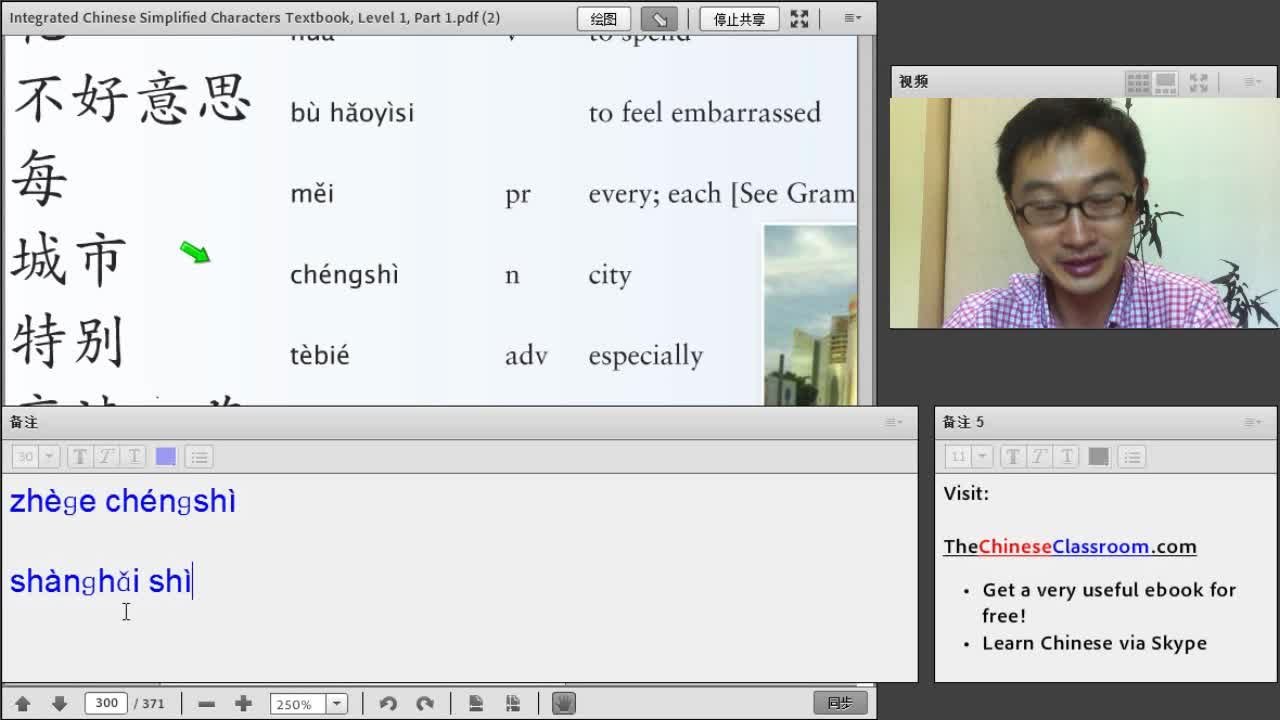
Task: Open the zoom level 250% dropdown
Action: [337, 704]
